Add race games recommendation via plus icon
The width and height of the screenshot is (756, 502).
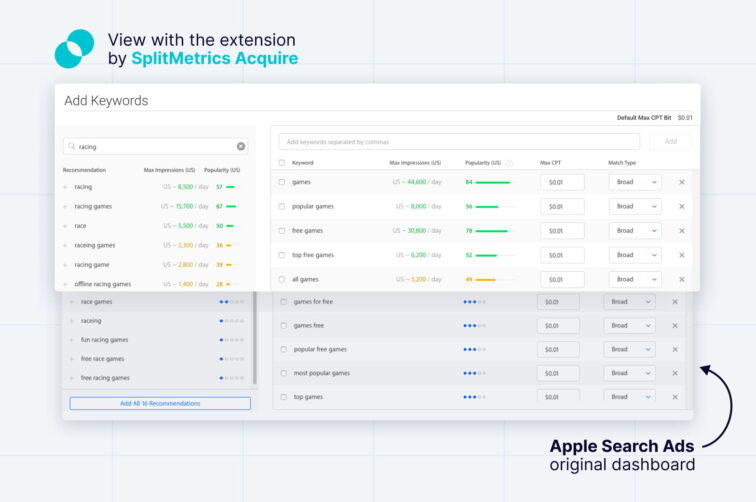pyautogui.click(x=71, y=302)
